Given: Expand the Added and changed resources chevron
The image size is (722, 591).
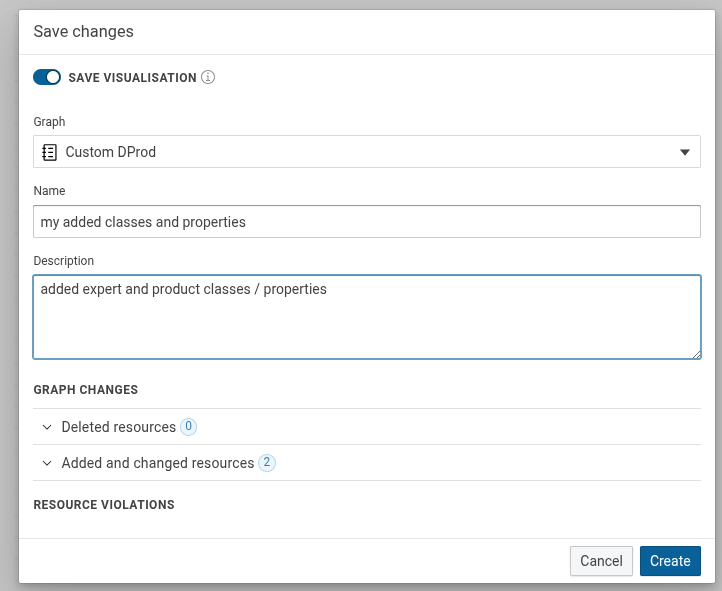Looking at the screenshot, I should click(x=46, y=463).
